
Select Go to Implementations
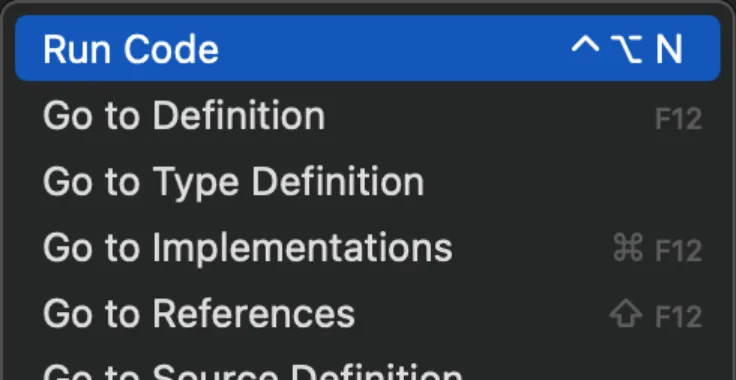368,247
